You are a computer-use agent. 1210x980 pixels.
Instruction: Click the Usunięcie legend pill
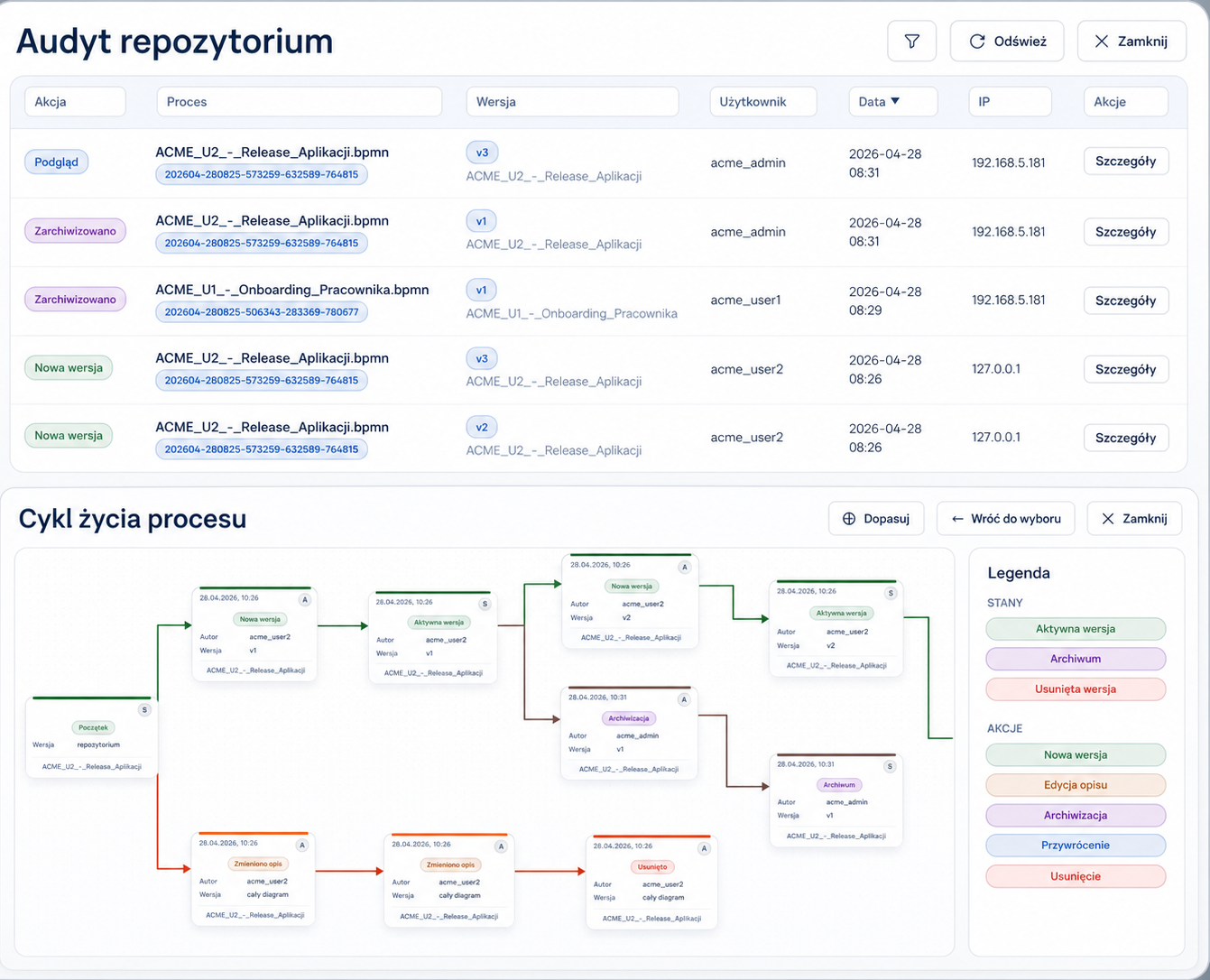(x=1076, y=876)
